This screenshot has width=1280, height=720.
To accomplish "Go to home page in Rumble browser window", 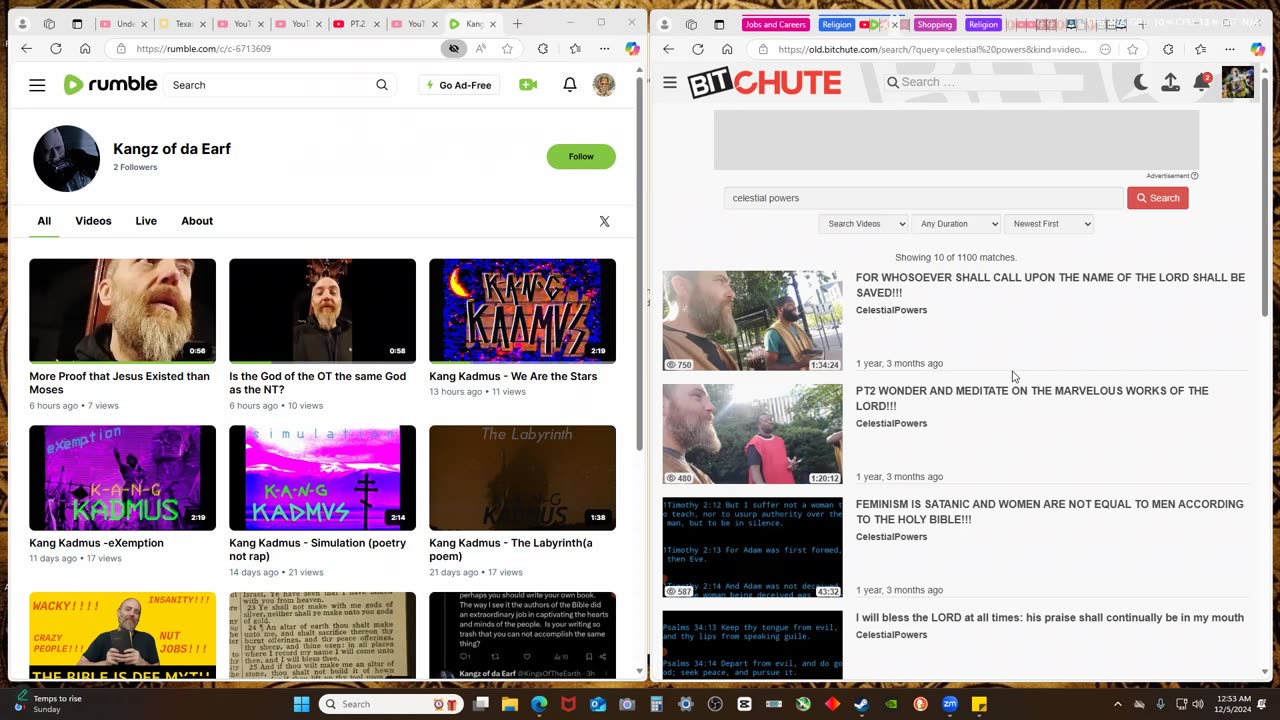I will click(85, 48).
